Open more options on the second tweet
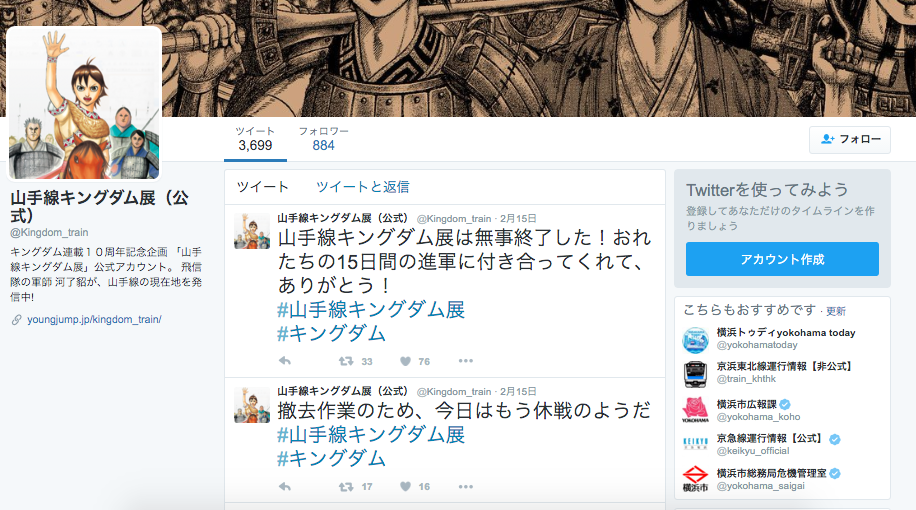This screenshot has width=916, height=510. pyautogui.click(x=466, y=487)
